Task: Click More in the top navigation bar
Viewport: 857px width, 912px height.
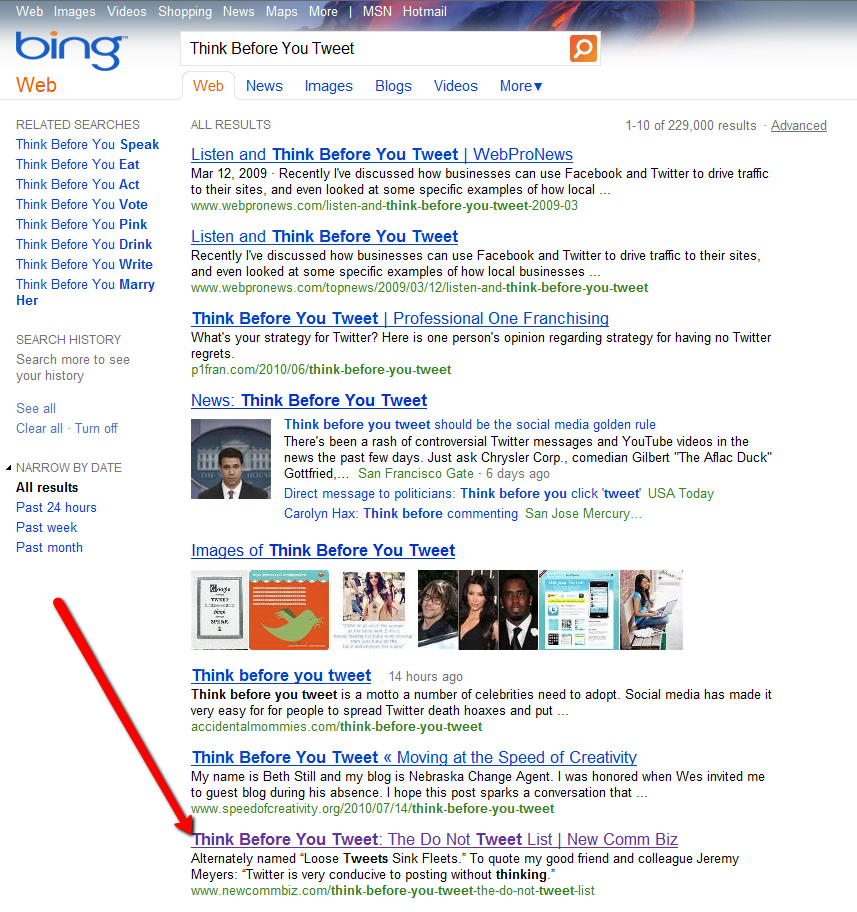Action: (x=323, y=11)
